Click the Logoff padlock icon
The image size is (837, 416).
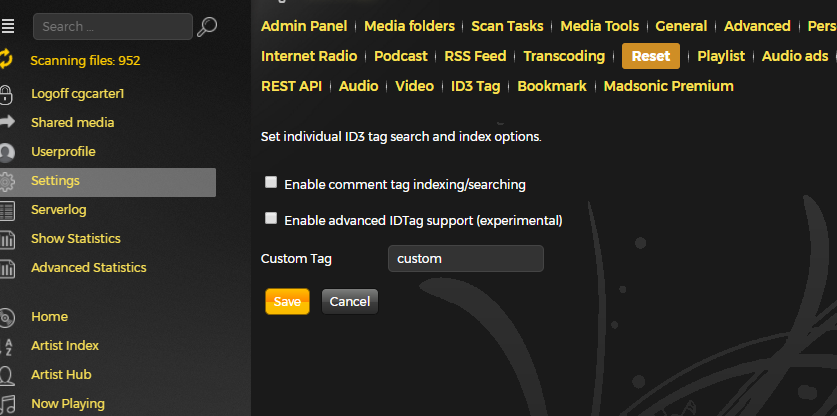click(x=7, y=95)
